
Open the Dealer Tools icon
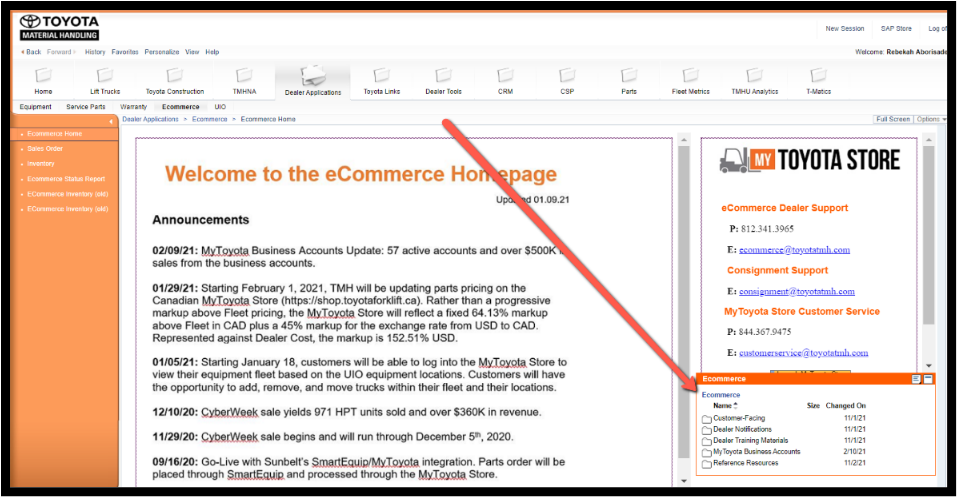pyautogui.click(x=443, y=76)
